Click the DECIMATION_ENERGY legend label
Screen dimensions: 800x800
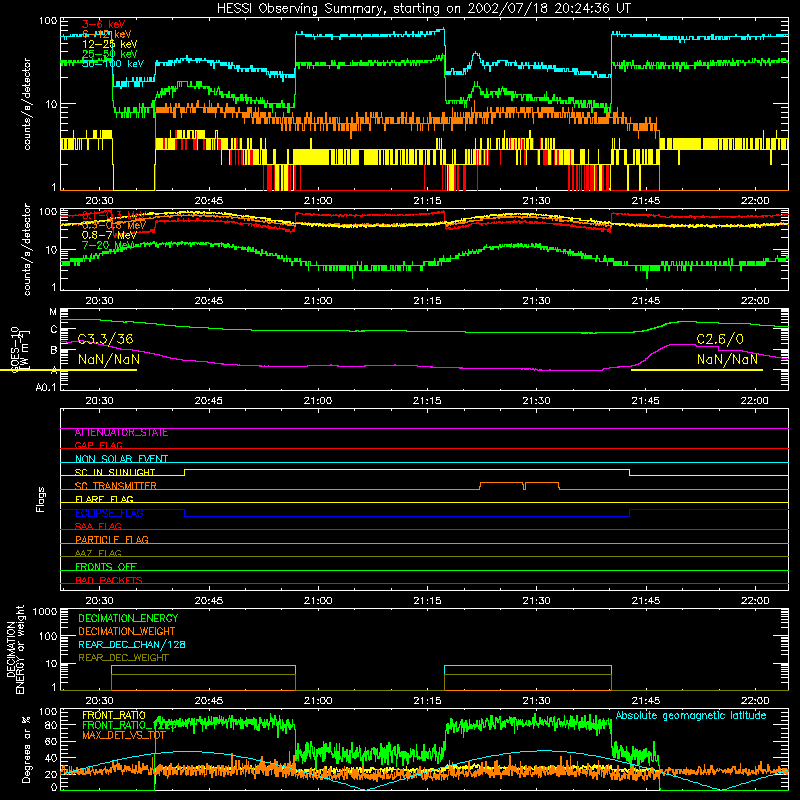coord(128,618)
